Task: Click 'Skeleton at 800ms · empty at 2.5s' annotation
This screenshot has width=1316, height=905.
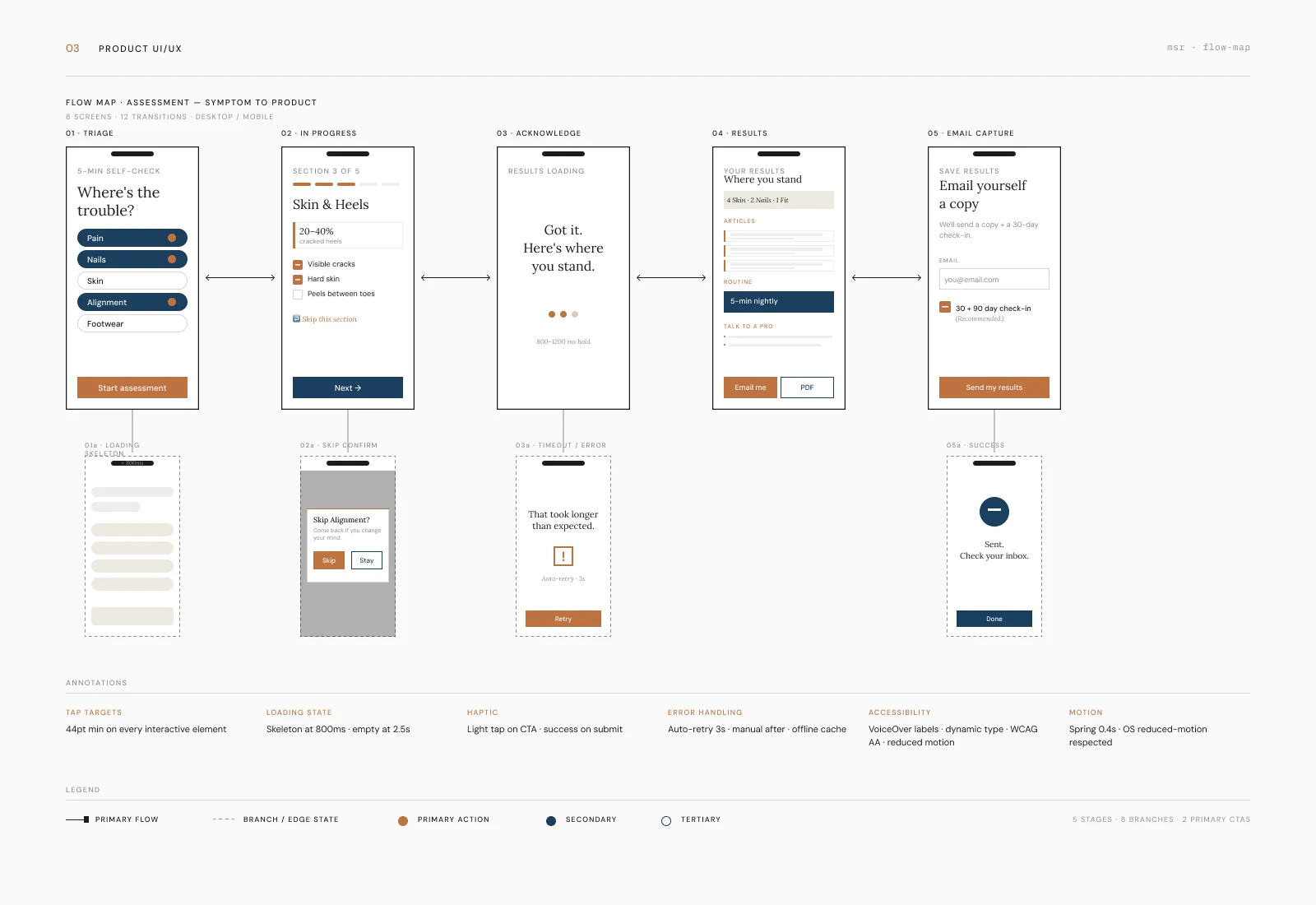Action: click(338, 729)
